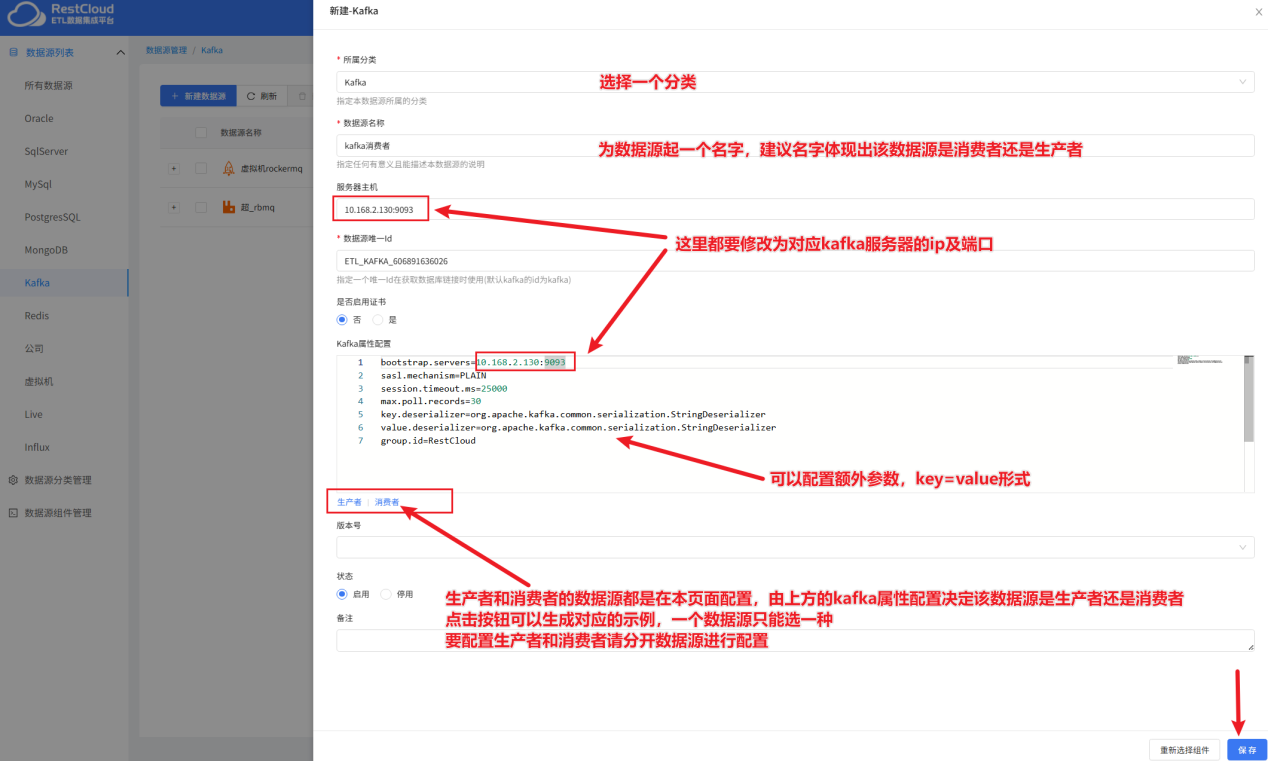Click the 数据源列表 list icon in sidebar
This screenshot has width=1268, height=761.
[x=13, y=52]
